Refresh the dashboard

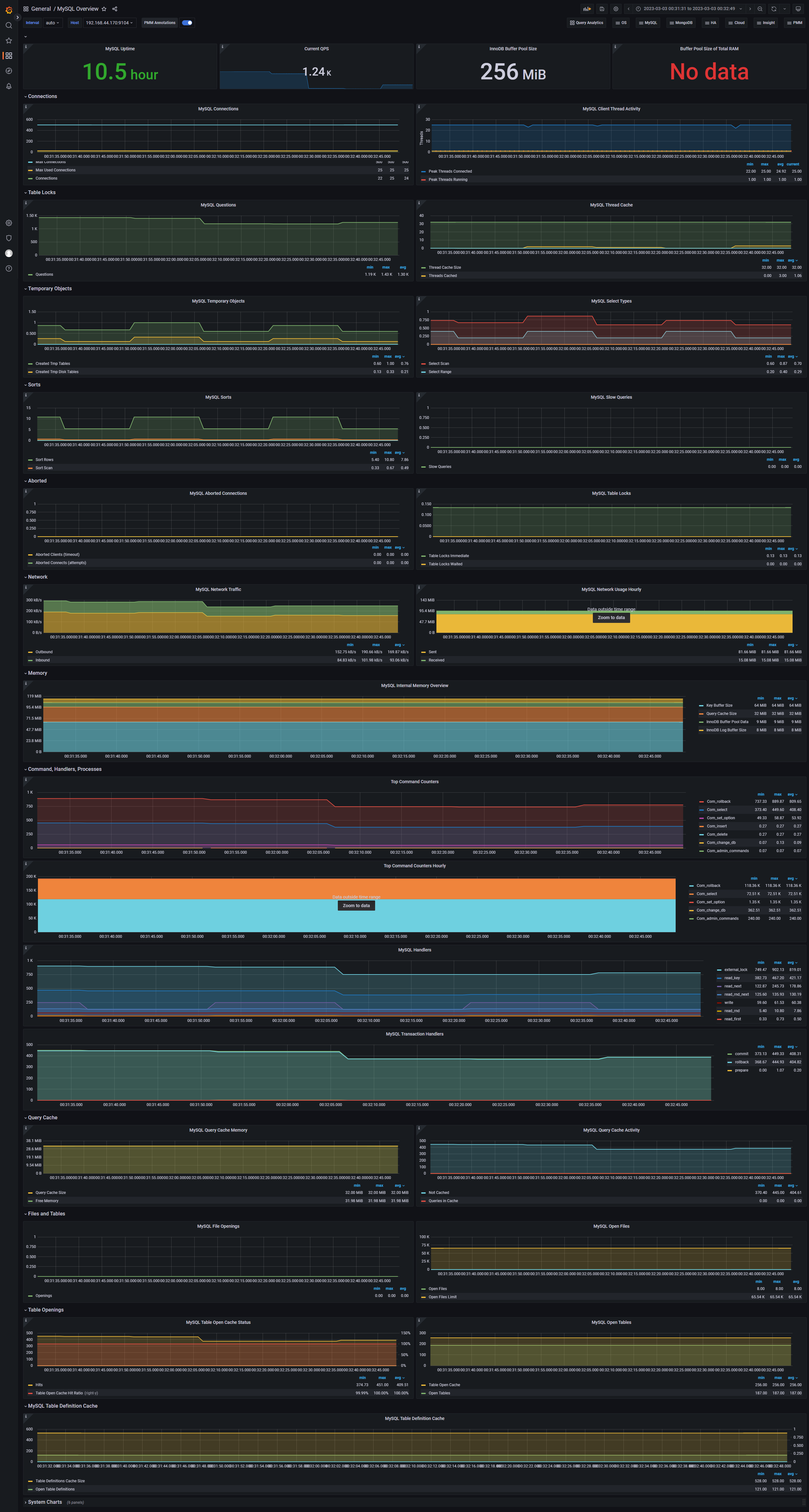(773, 9)
